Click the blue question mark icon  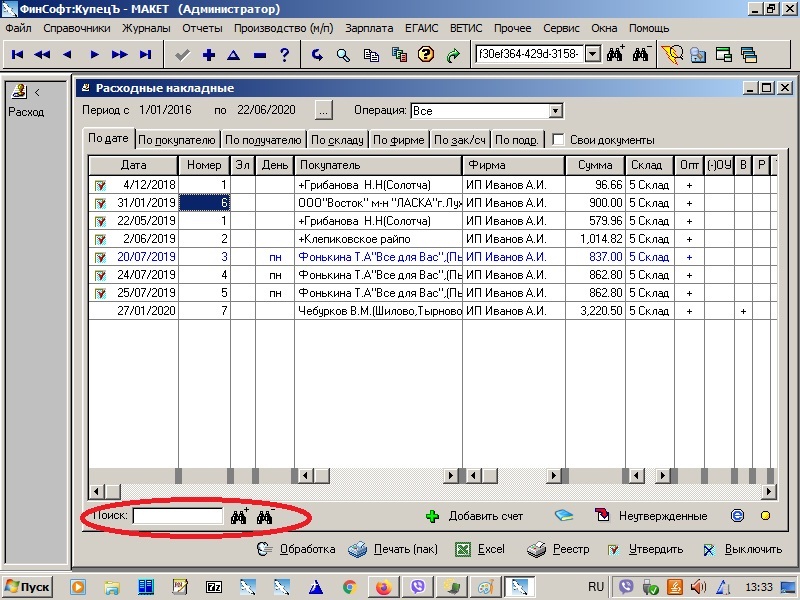(285, 54)
